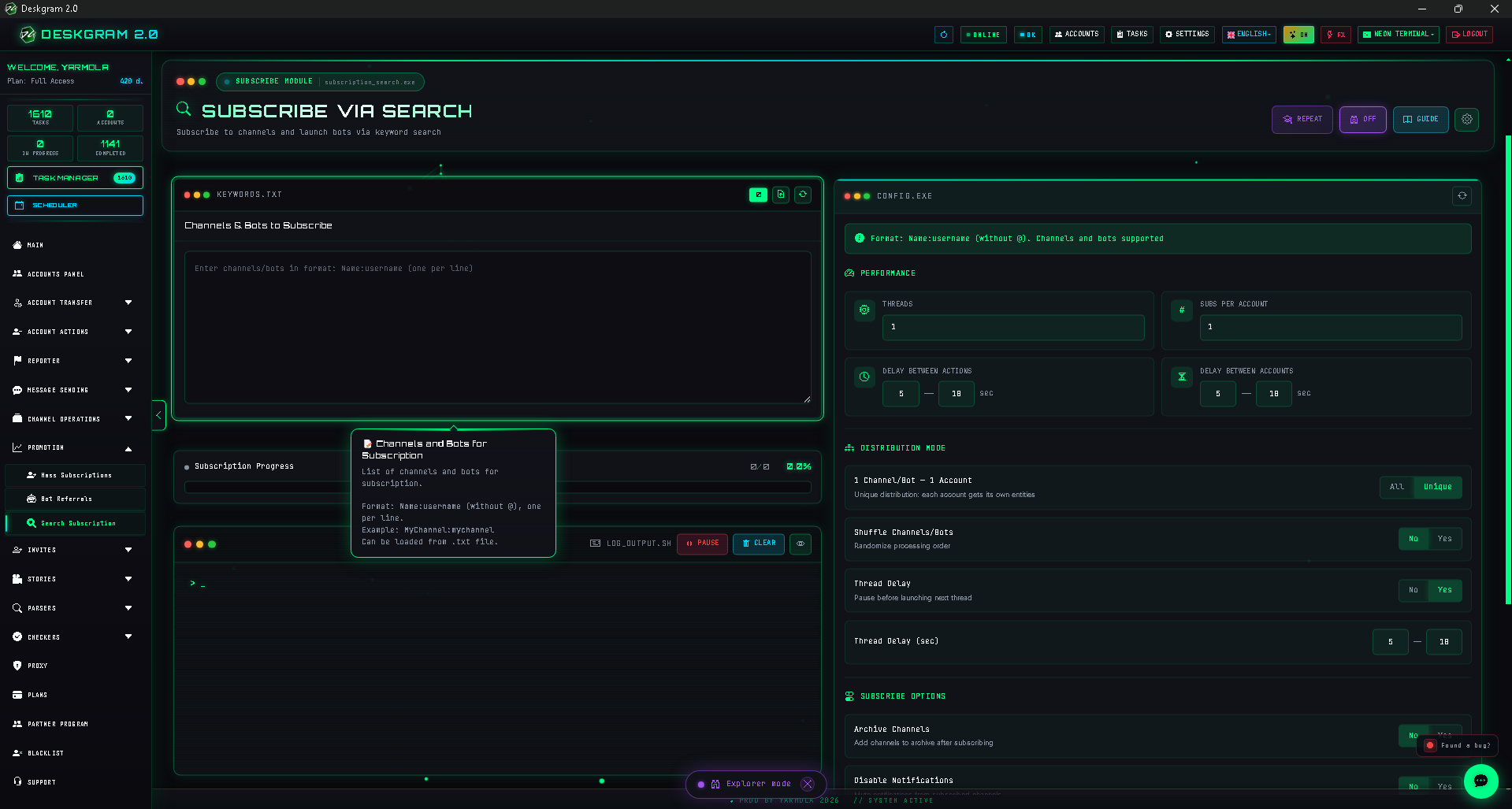Open Mass Subscriptions submenu item
The image size is (1512, 809).
[76, 475]
